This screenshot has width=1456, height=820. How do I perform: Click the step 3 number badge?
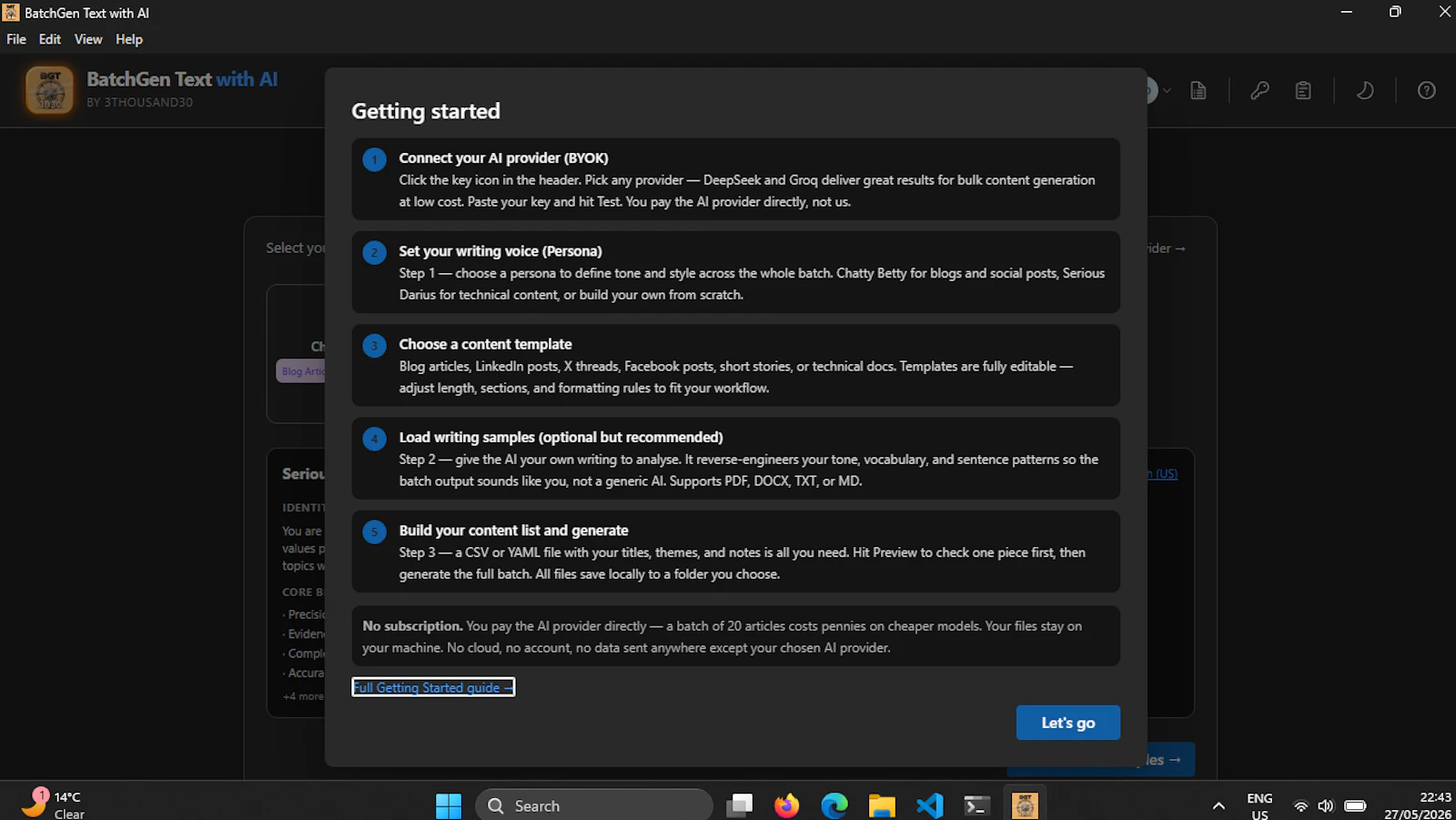374,346
